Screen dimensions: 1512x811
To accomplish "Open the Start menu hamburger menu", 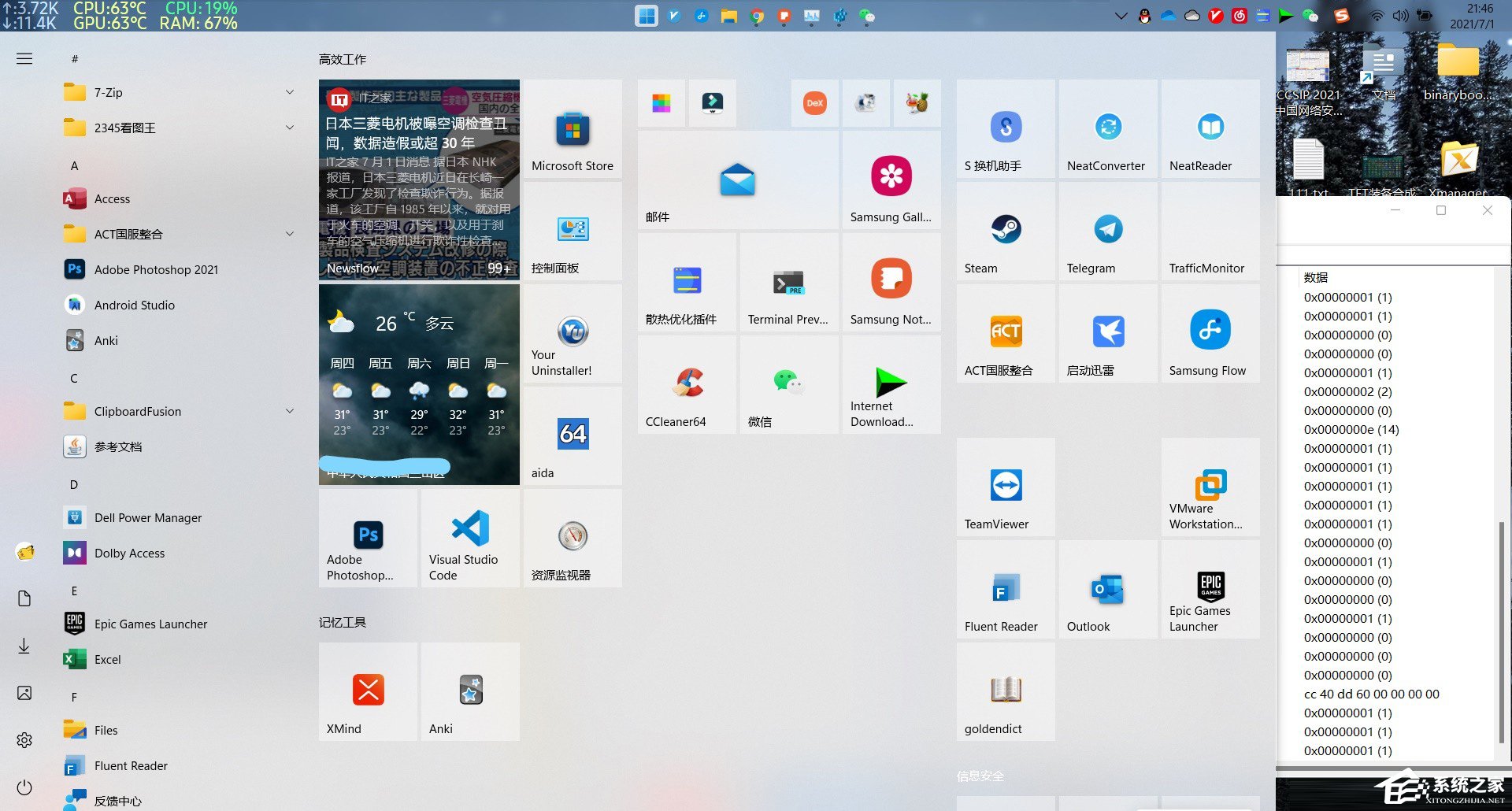I will (24, 58).
